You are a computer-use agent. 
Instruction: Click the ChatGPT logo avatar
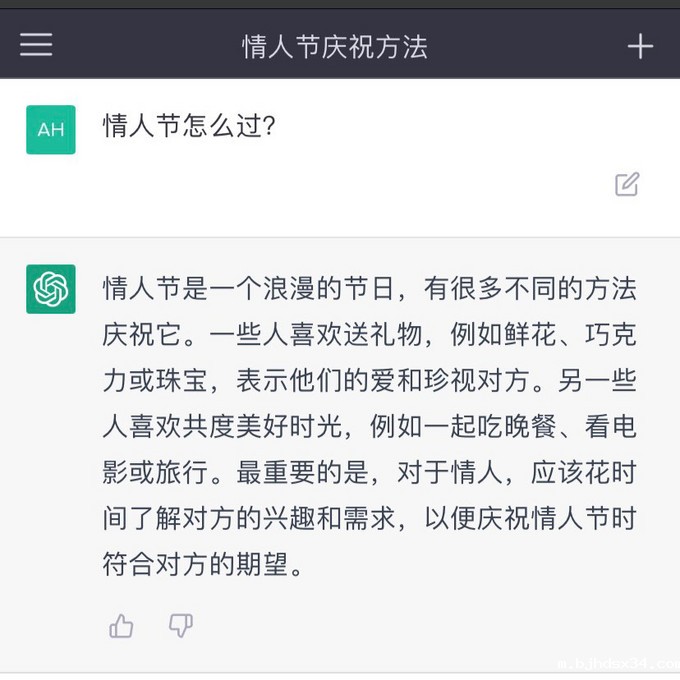point(51,289)
